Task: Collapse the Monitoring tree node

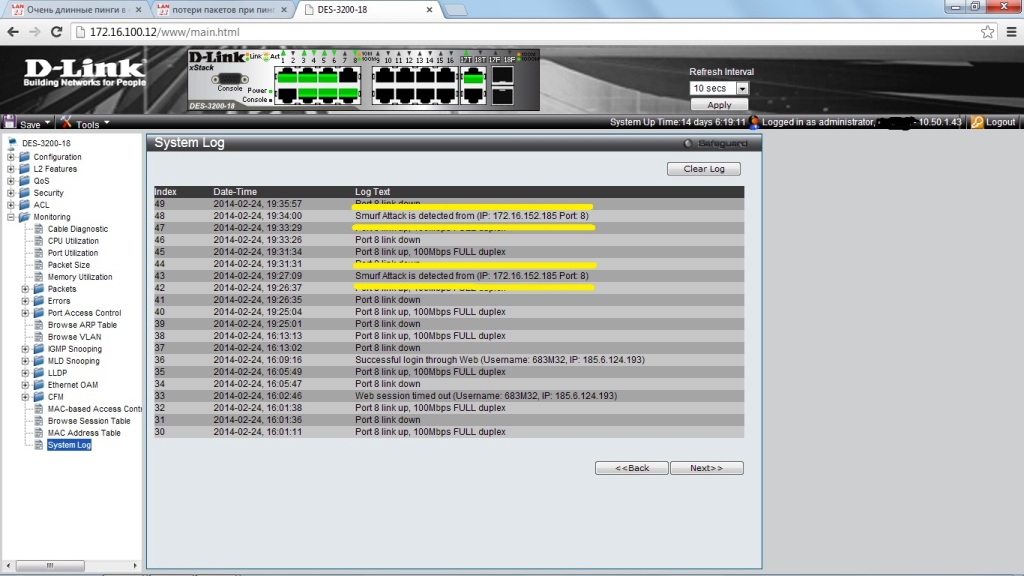Action: tap(11, 217)
